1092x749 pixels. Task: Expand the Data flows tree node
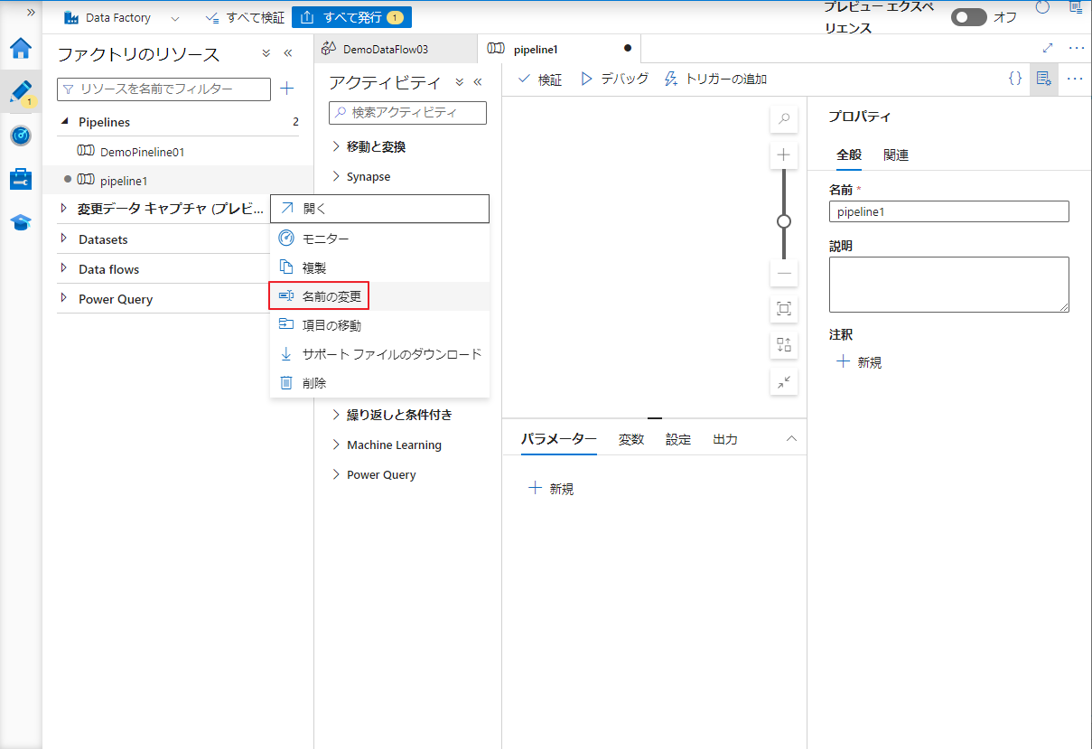[x=64, y=268]
